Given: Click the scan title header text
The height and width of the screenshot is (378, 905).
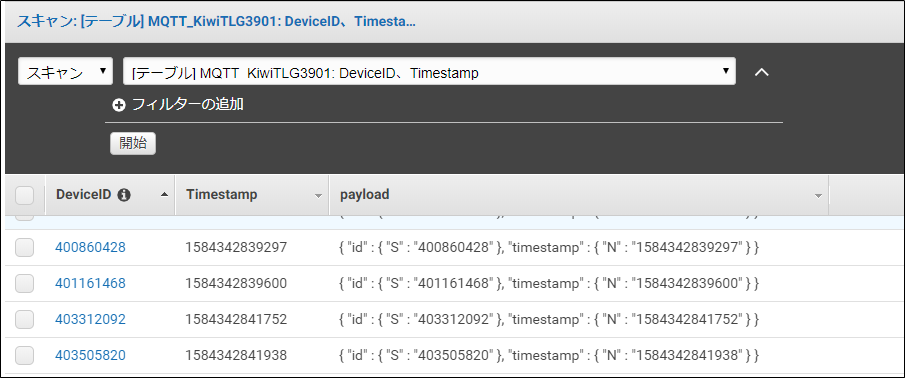Looking at the screenshot, I should (x=216, y=22).
